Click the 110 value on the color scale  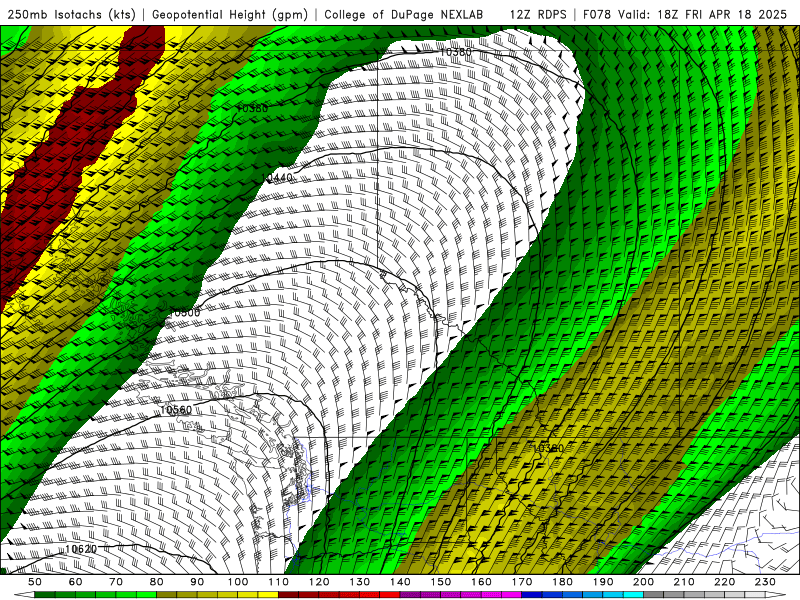click(x=279, y=582)
